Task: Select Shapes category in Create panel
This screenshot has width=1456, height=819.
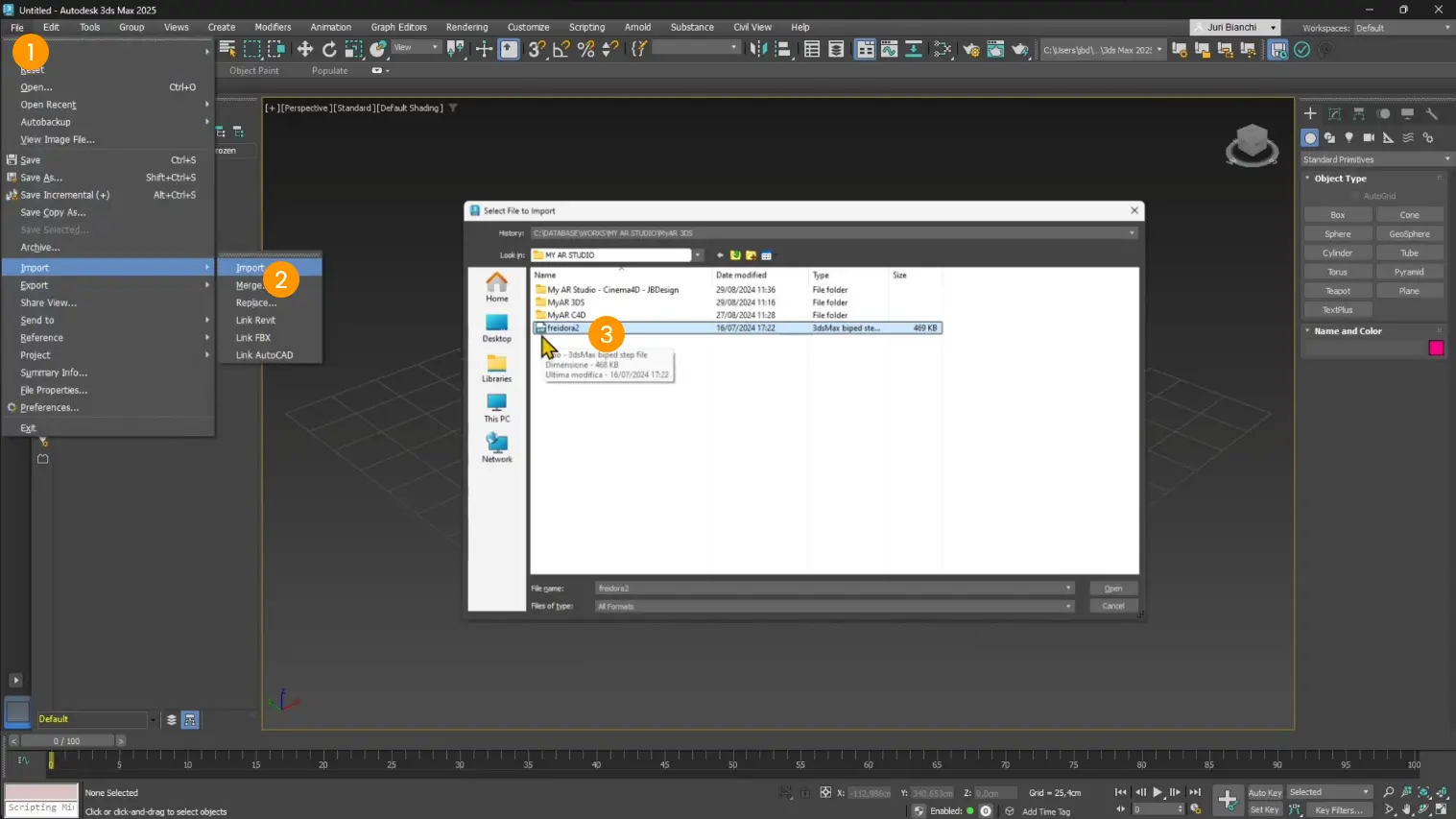Action: pyautogui.click(x=1329, y=137)
